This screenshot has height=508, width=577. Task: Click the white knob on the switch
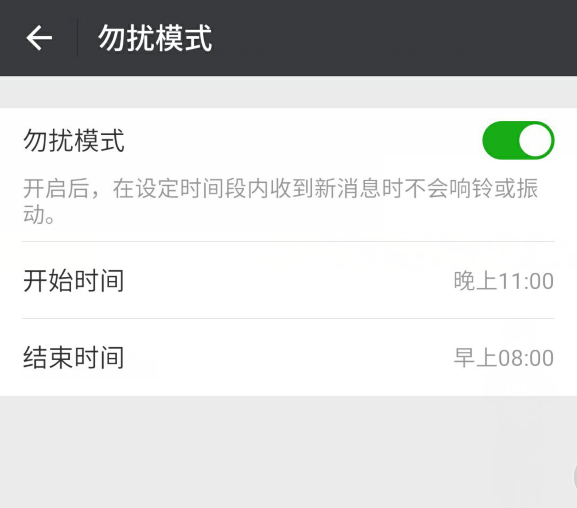pos(535,140)
